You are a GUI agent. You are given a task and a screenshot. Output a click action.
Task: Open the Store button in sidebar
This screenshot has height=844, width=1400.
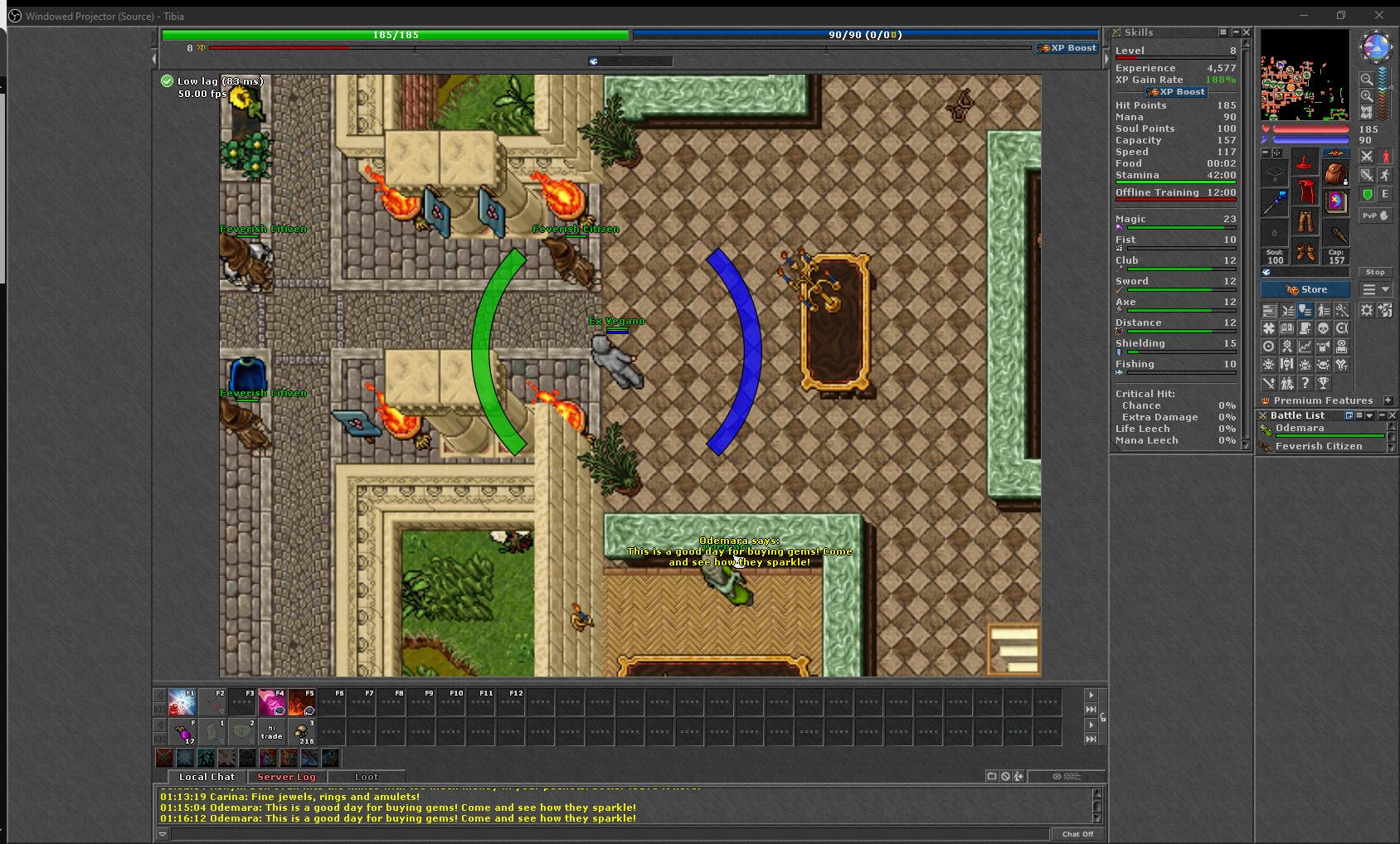click(1305, 289)
